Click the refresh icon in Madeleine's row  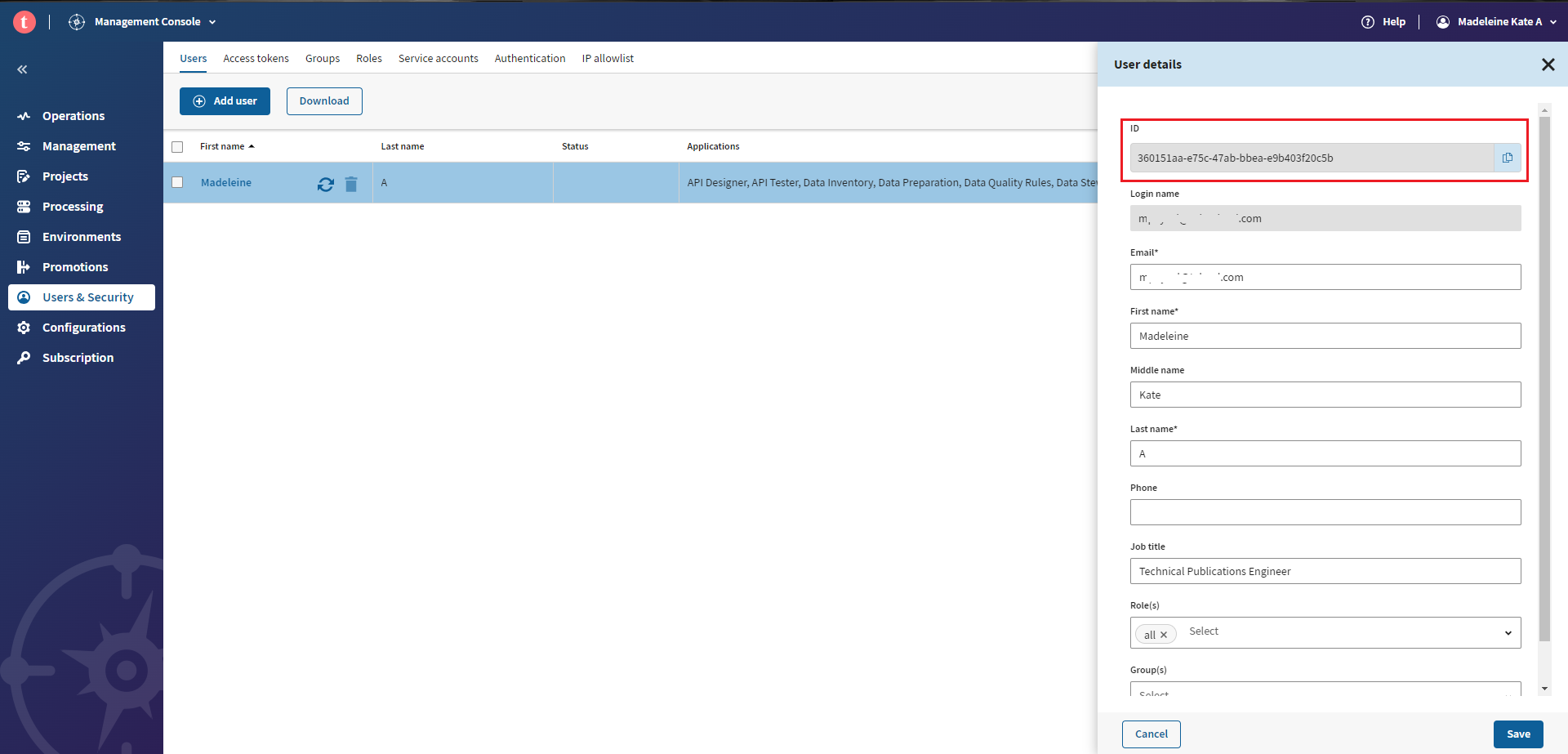pos(326,185)
